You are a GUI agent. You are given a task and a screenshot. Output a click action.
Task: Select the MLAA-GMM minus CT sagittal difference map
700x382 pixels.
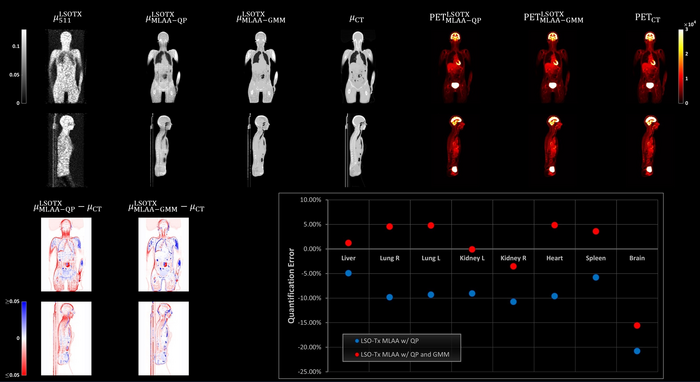163,338
